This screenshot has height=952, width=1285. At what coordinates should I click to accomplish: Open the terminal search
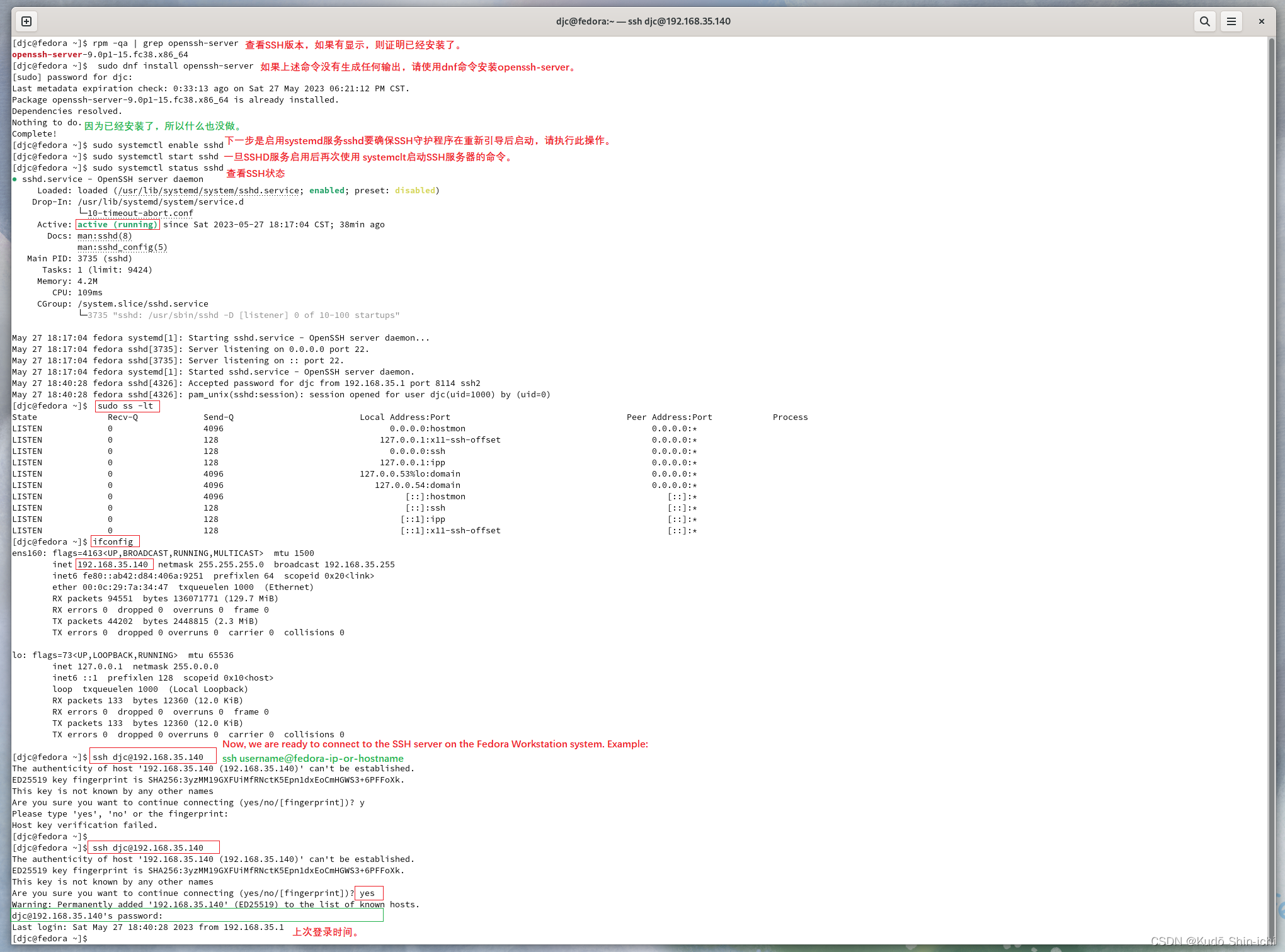[1204, 21]
